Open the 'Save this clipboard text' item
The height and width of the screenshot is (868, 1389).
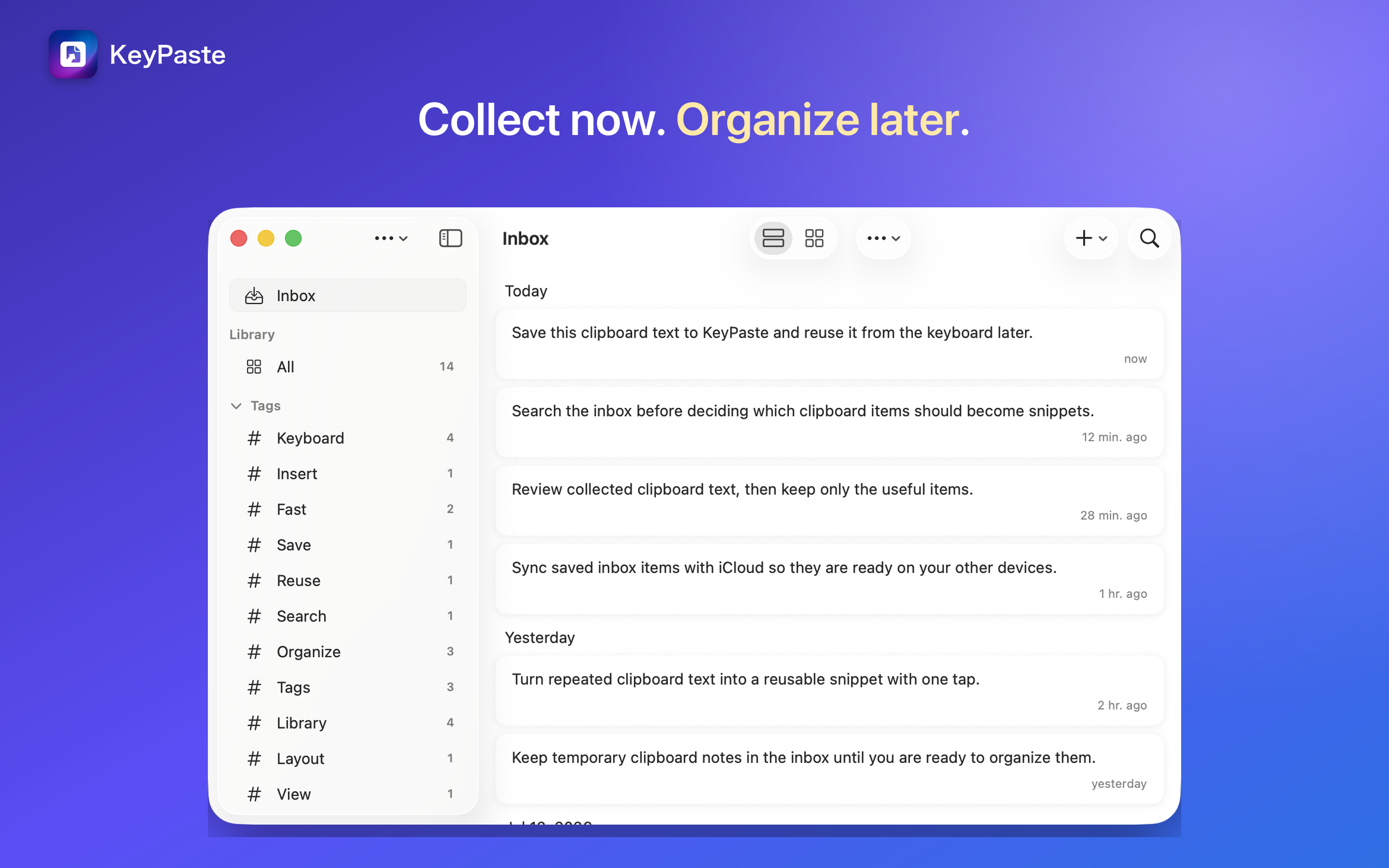pos(830,344)
